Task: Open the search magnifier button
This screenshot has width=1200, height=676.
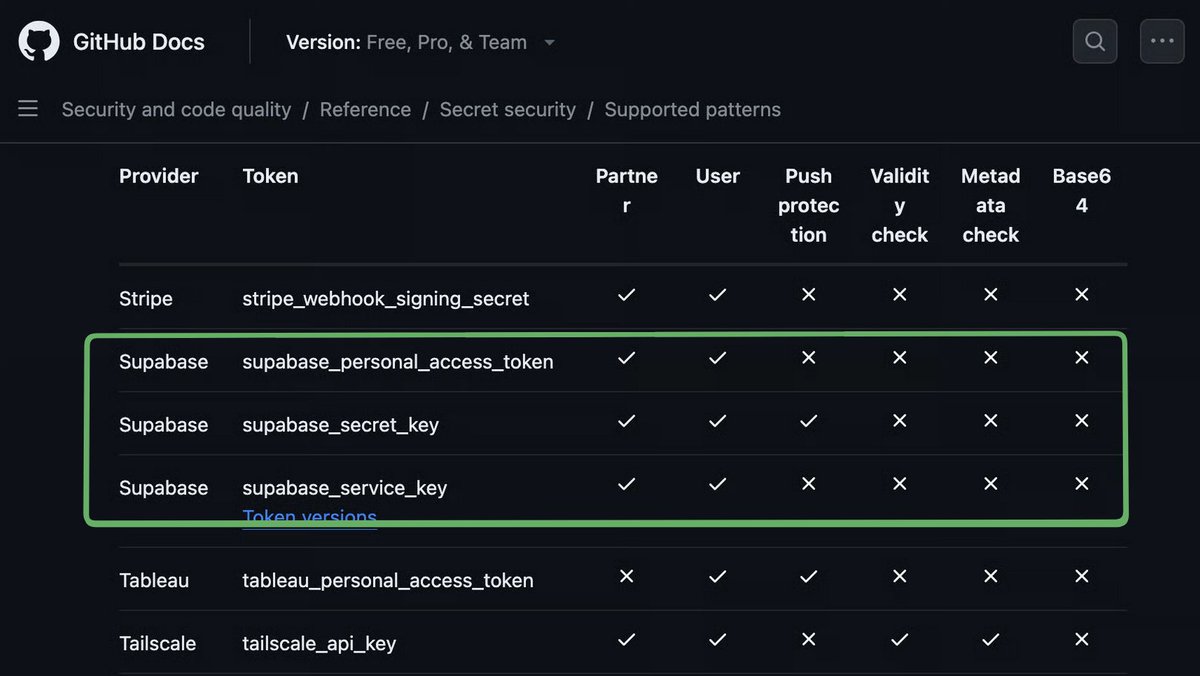Action: point(1095,42)
